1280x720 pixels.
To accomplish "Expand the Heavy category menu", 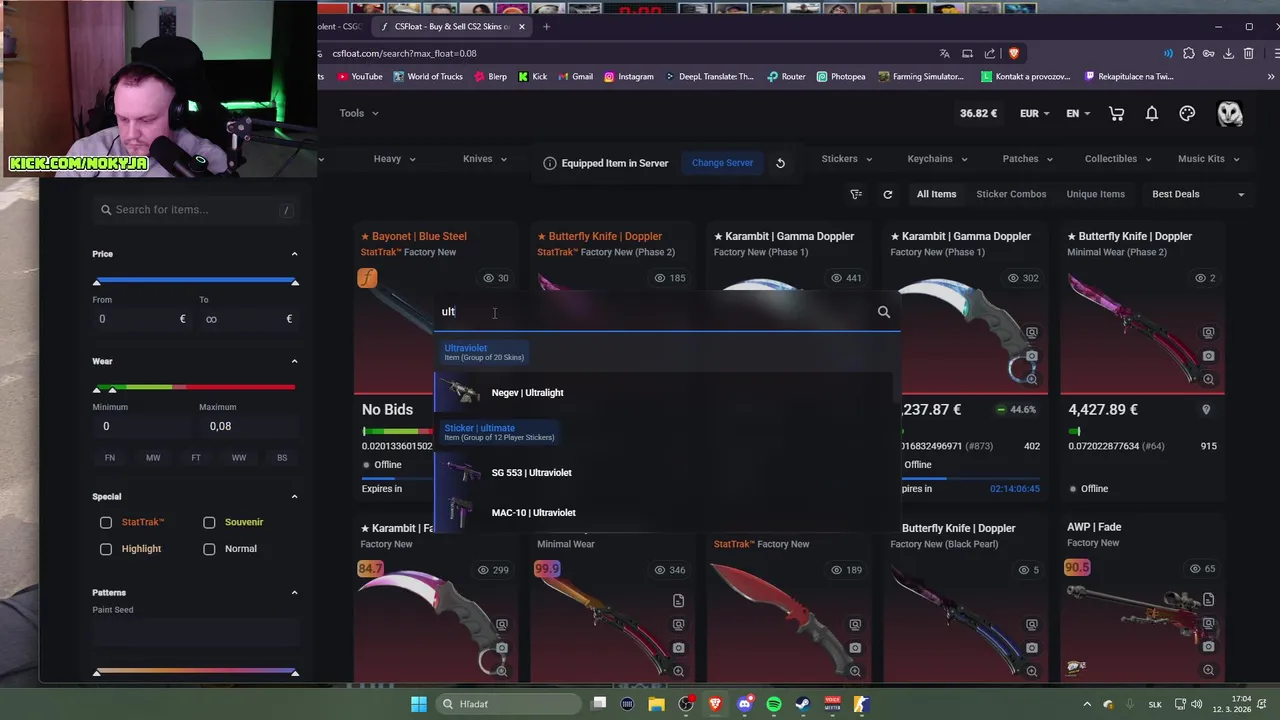I will pyautogui.click(x=394, y=159).
